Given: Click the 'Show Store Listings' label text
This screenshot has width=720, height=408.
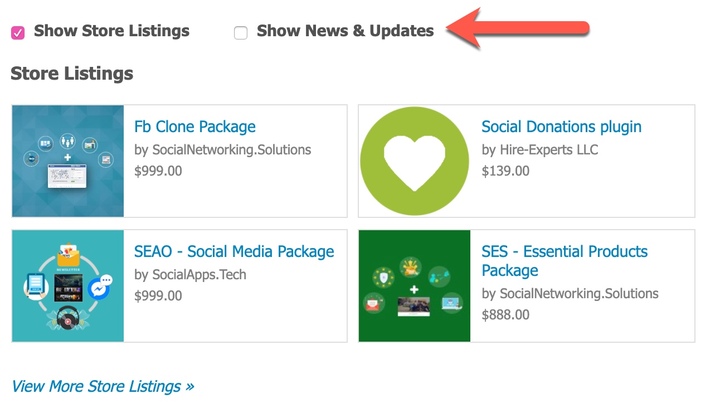Looking at the screenshot, I should [x=112, y=31].
